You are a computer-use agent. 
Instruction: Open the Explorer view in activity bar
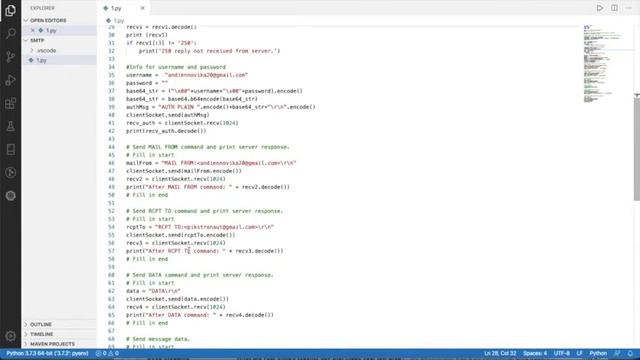point(11,10)
